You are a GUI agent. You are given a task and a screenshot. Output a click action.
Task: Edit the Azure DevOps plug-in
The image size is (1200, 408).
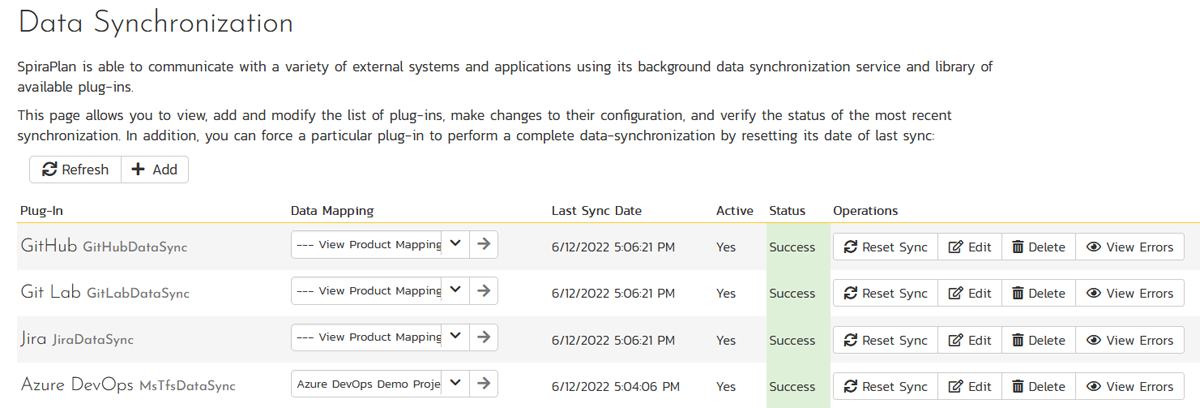[969, 386]
